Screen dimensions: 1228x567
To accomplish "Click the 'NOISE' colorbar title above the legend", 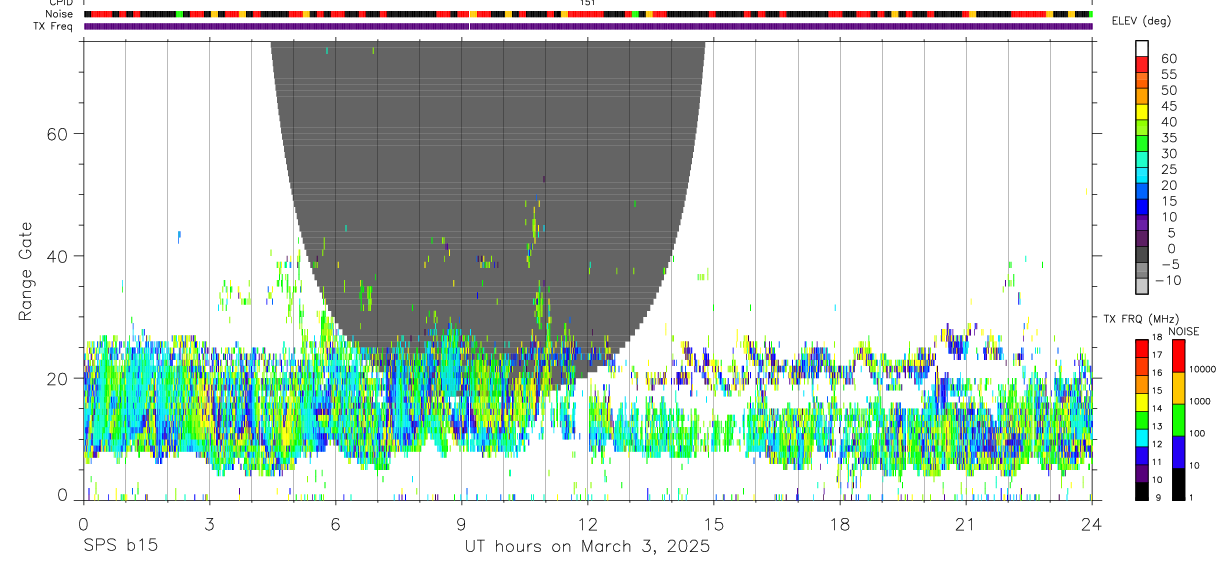I will (x=1182, y=331).
